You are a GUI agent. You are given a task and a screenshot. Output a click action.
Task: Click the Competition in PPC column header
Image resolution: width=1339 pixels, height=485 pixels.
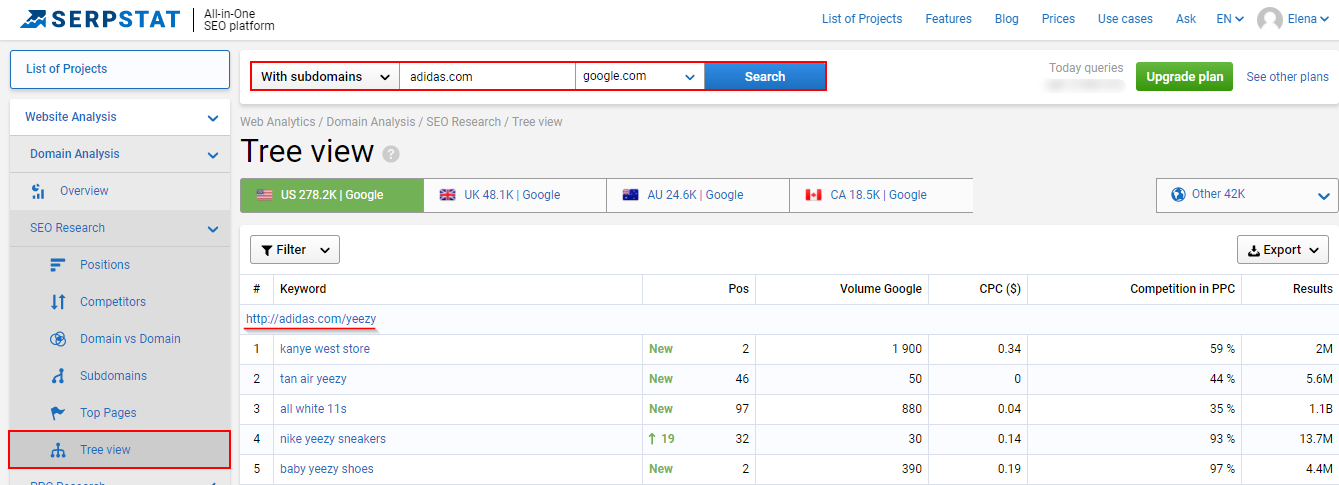pyautogui.click(x=1183, y=289)
